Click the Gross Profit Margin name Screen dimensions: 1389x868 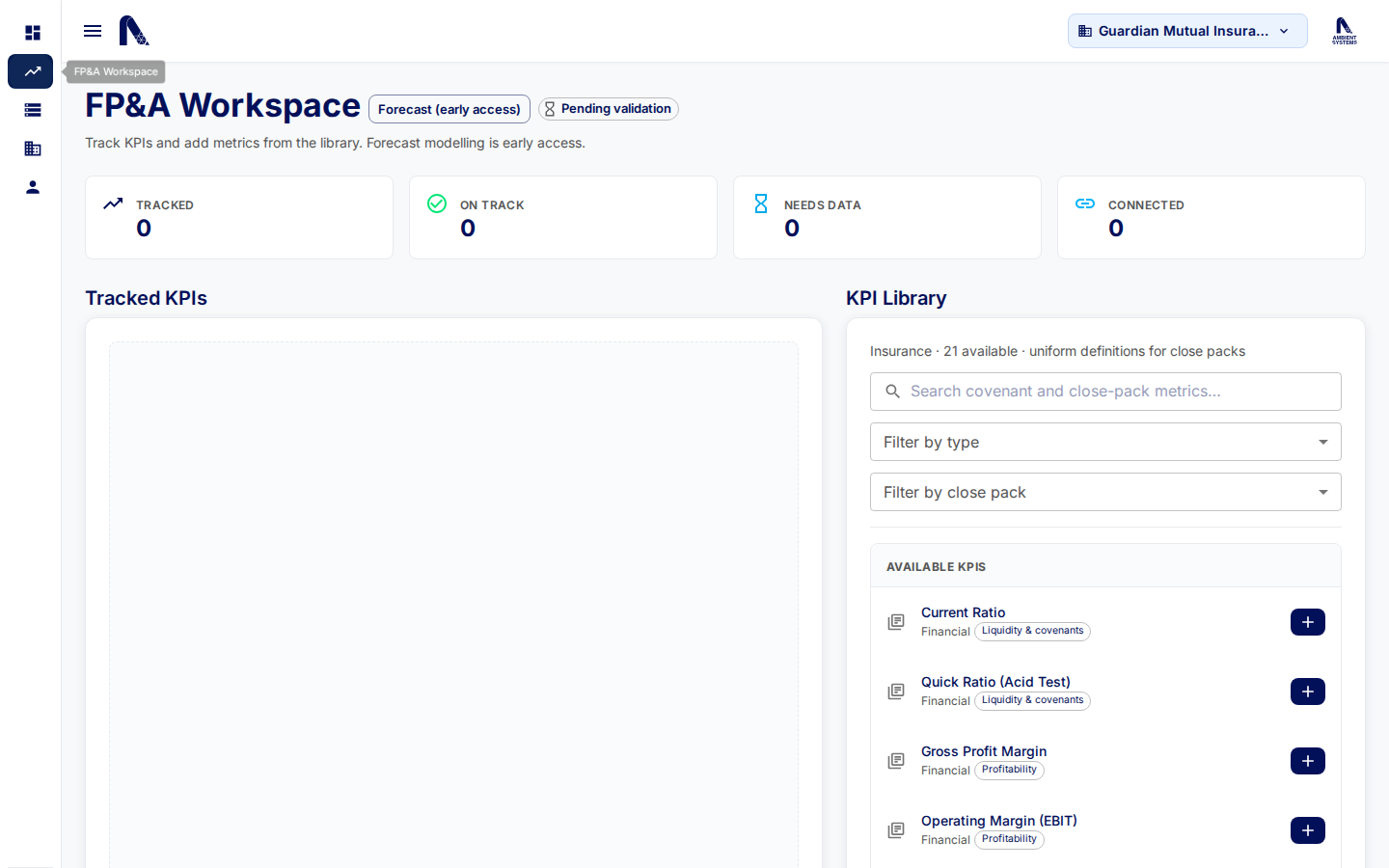tap(984, 751)
